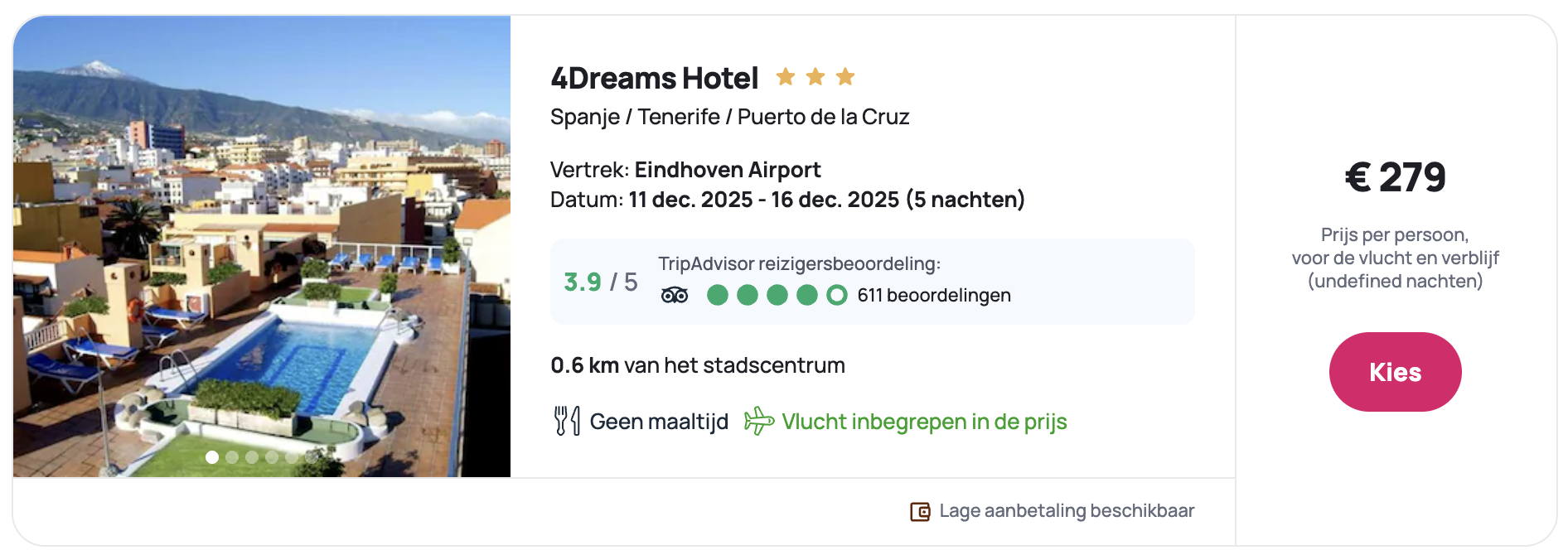The height and width of the screenshot is (555, 1568).
Task: Open the 611 beoordelingen reviews
Action: click(934, 296)
